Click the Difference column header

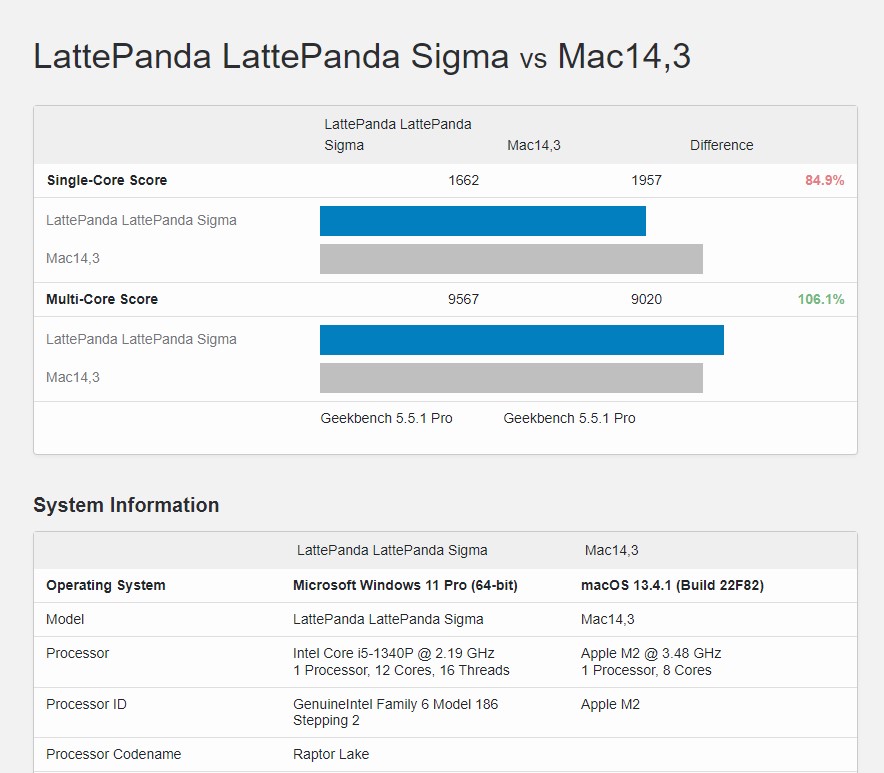[x=721, y=145]
